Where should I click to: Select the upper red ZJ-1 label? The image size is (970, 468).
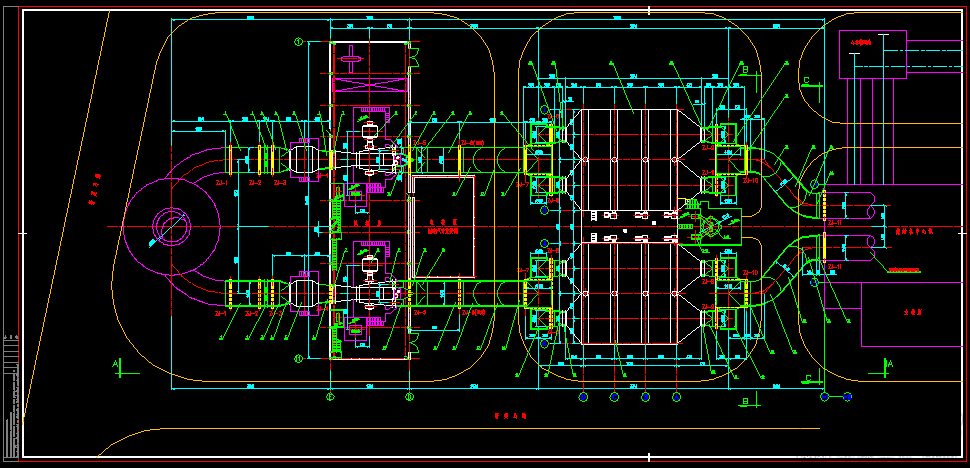point(221,183)
